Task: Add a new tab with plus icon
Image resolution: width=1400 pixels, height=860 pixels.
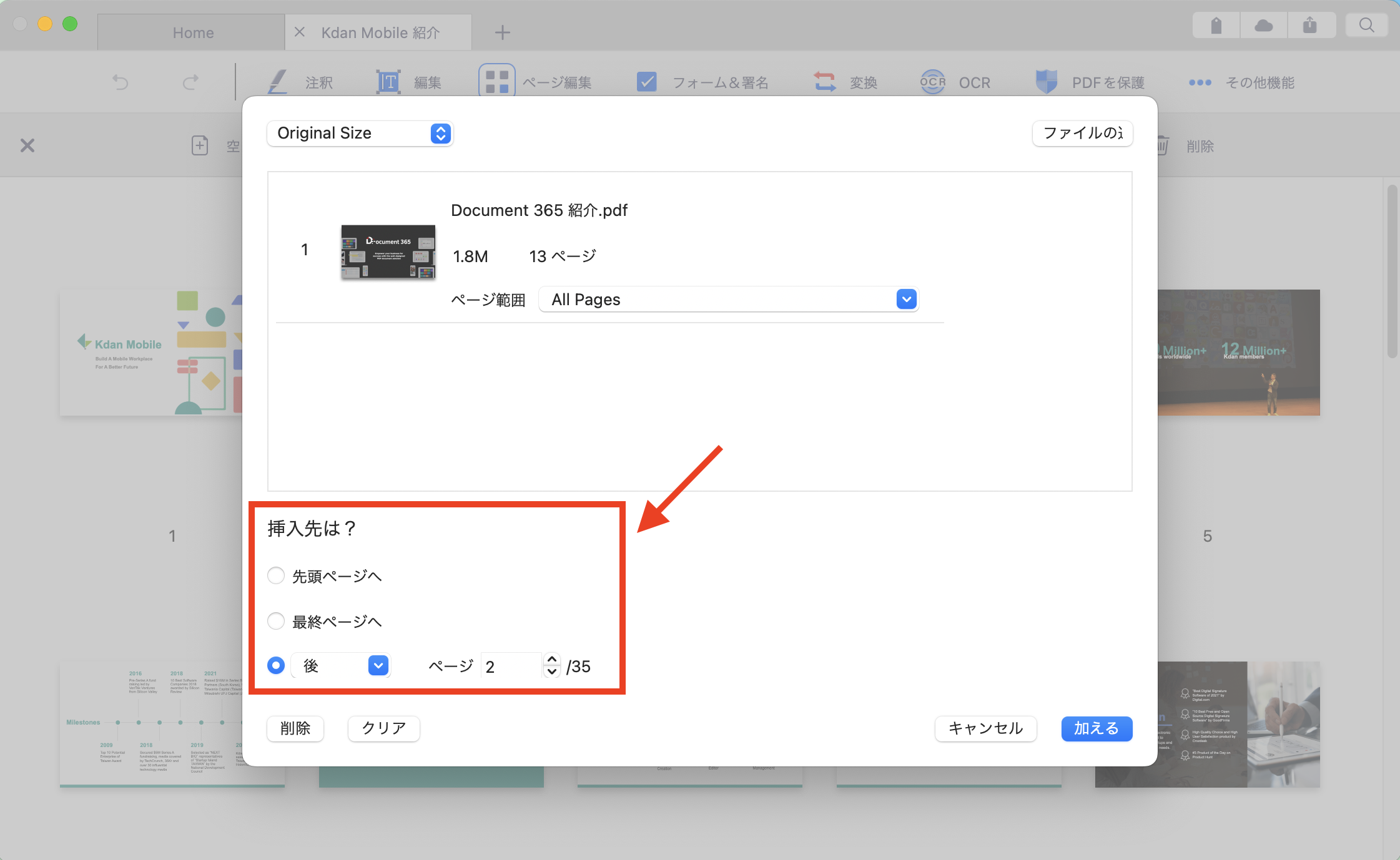Action: [x=503, y=32]
